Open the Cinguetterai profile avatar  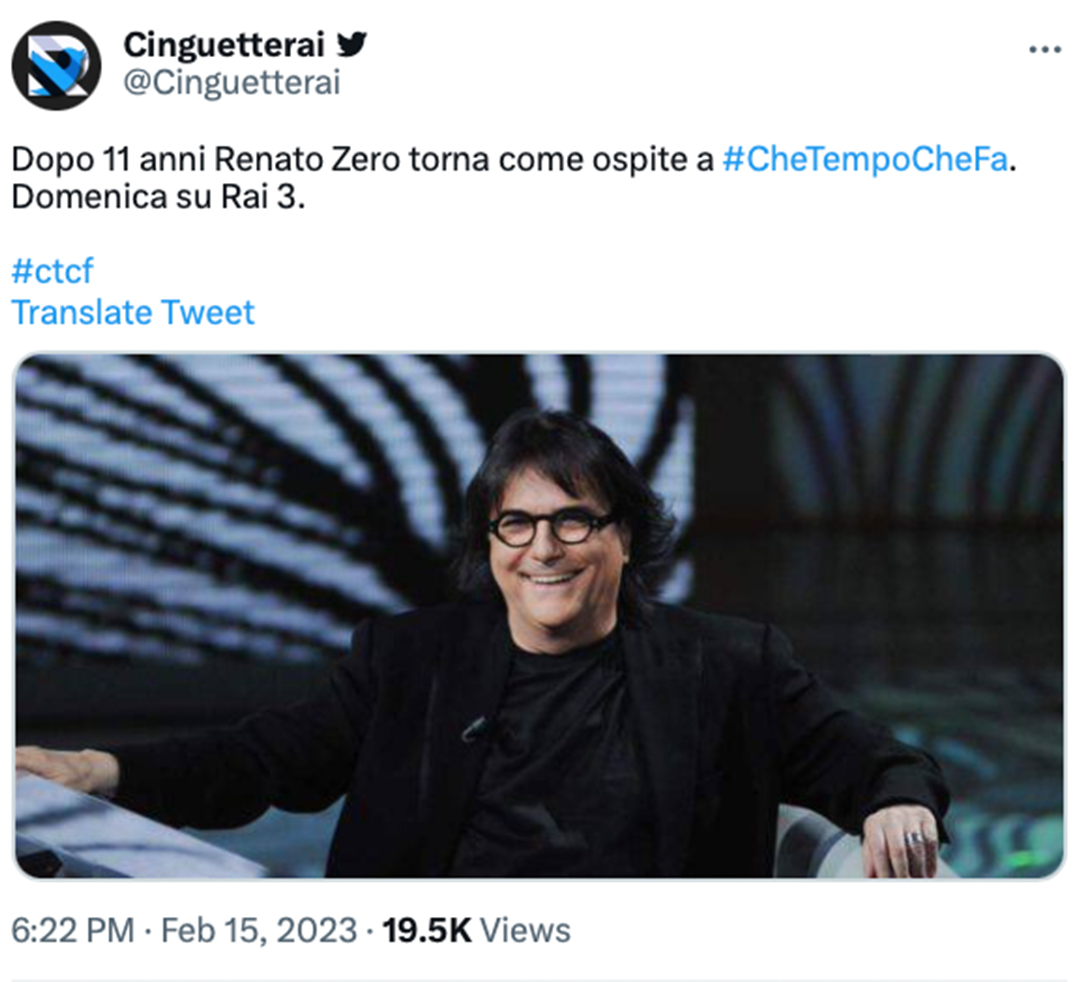56,66
